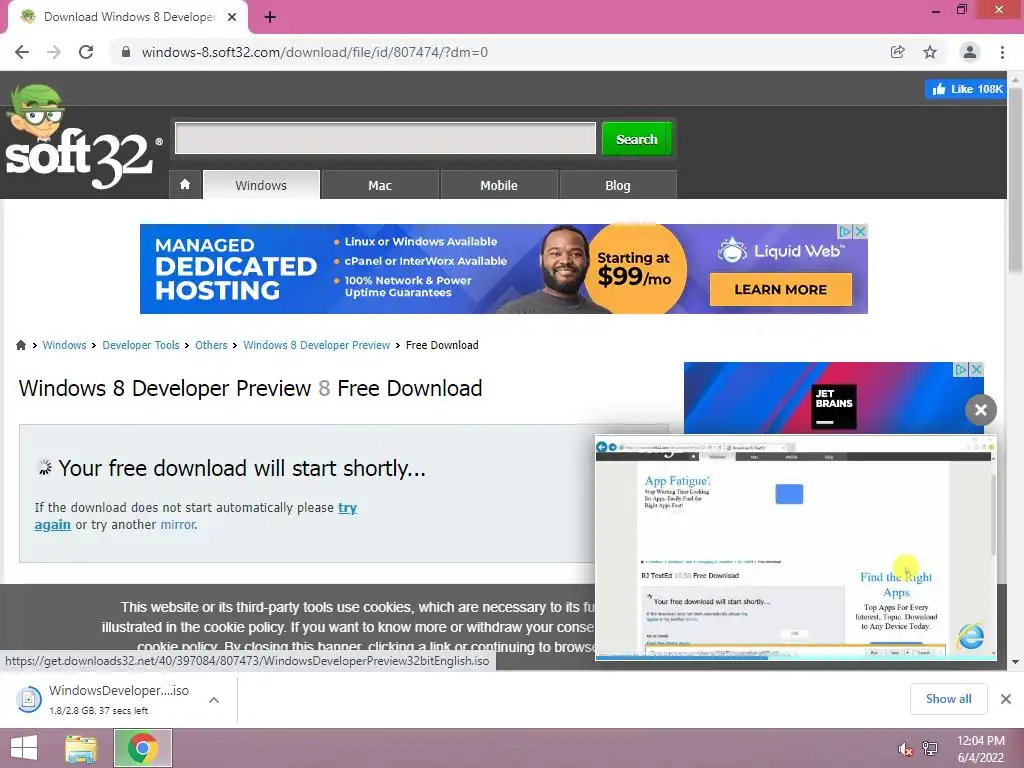
Task: Click the breadcrumb home icon
Action: [21, 345]
